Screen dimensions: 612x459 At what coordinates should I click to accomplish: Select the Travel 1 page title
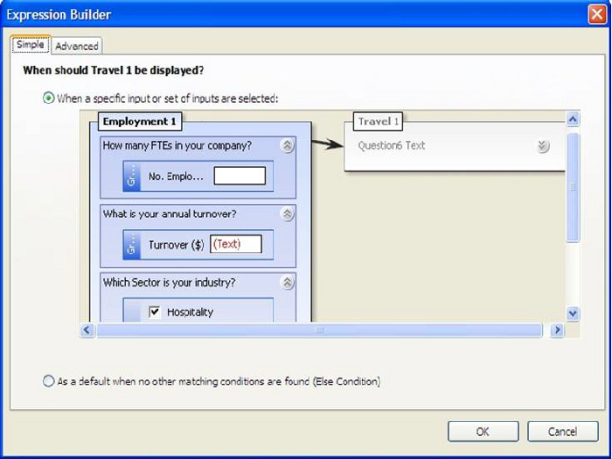(x=378, y=121)
